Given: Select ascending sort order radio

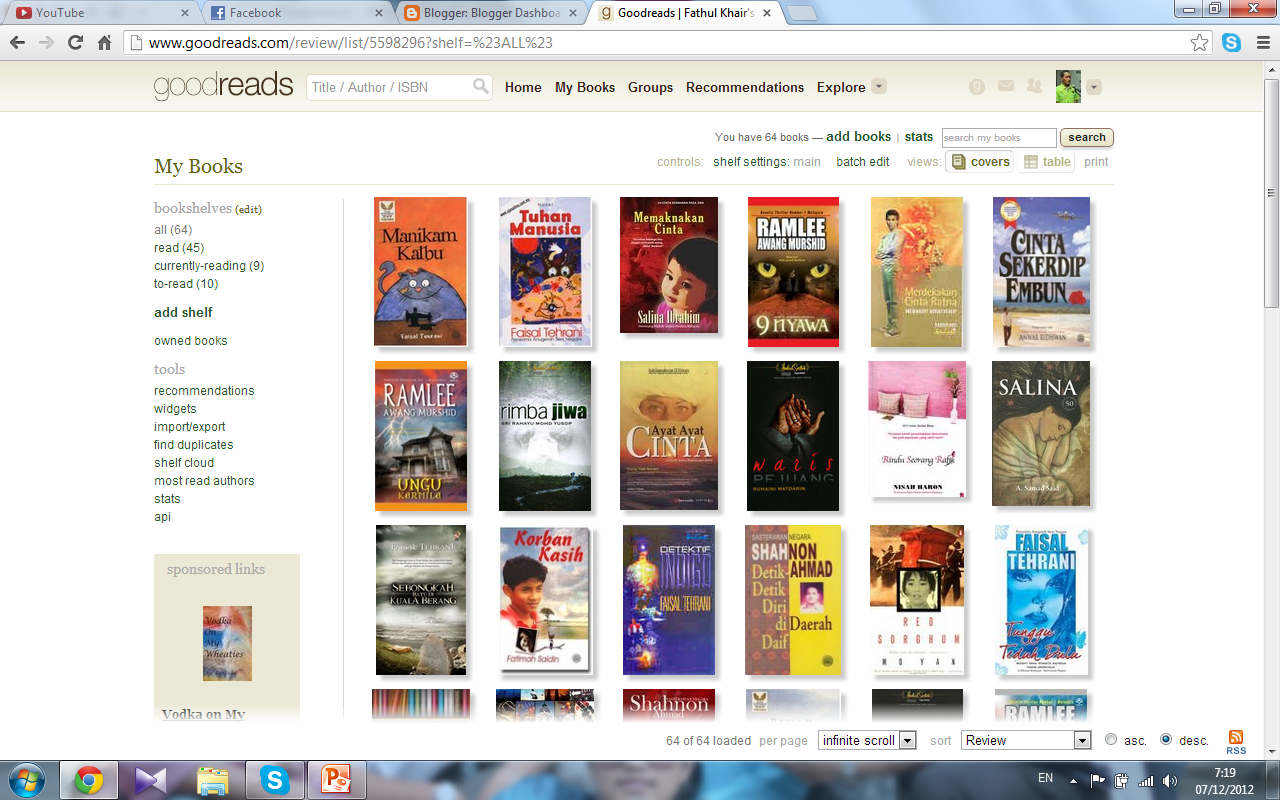Looking at the screenshot, I should pyautogui.click(x=1111, y=740).
